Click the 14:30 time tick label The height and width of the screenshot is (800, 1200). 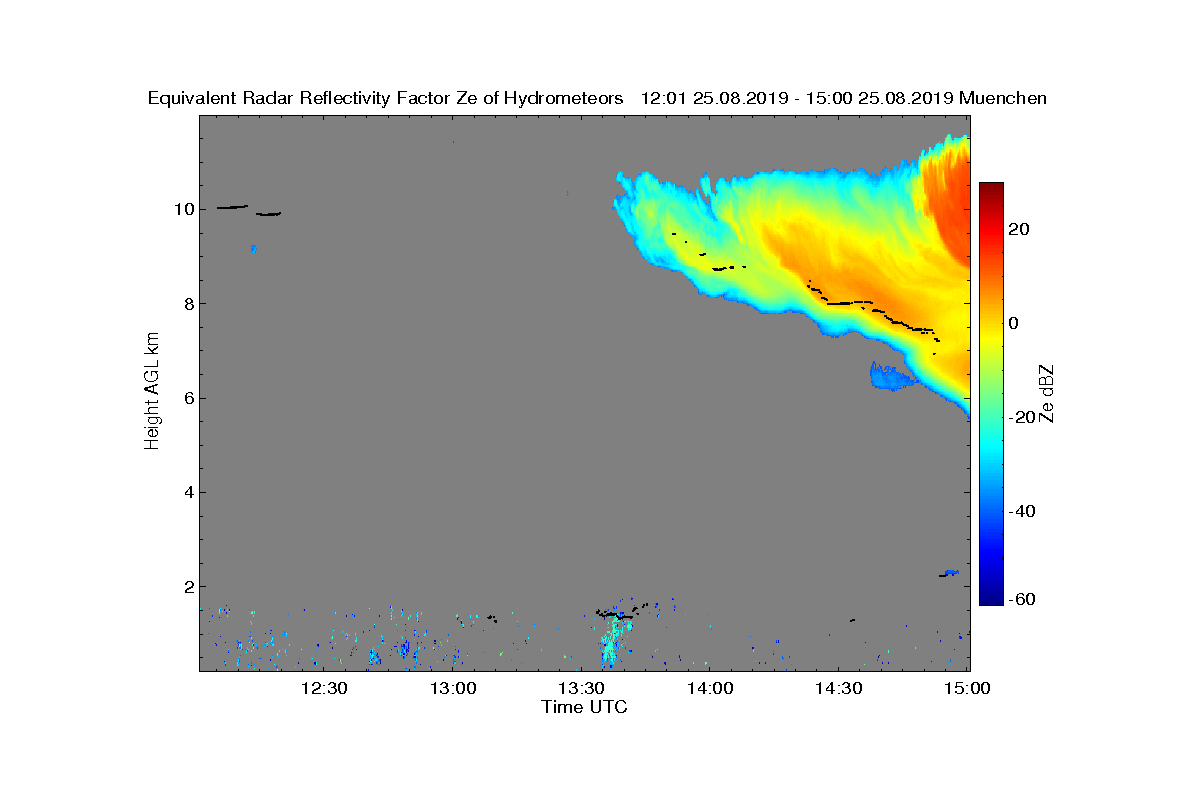pos(839,689)
